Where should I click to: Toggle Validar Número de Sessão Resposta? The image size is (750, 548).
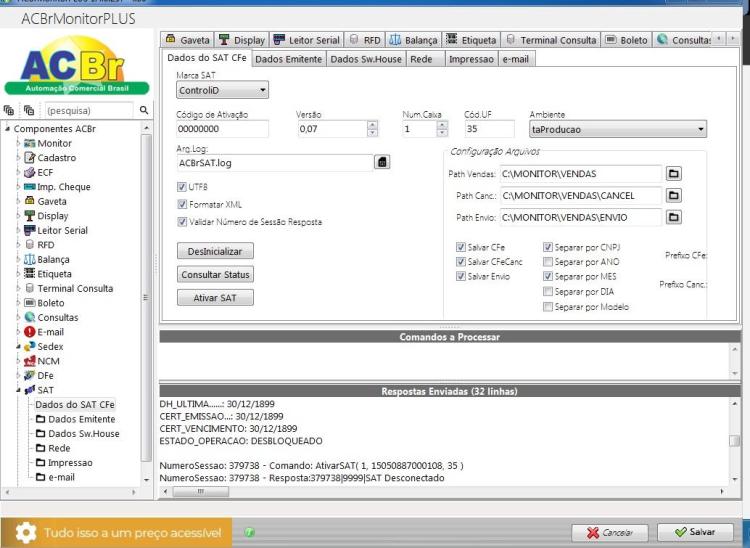(x=182, y=221)
